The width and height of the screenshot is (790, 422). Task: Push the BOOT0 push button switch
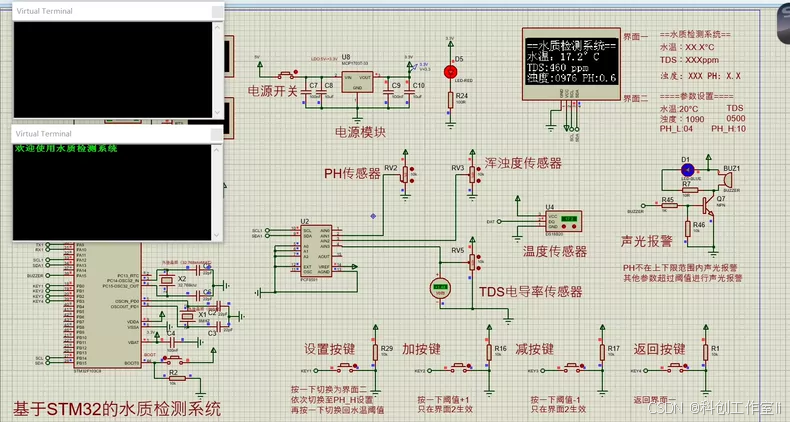(x=174, y=360)
